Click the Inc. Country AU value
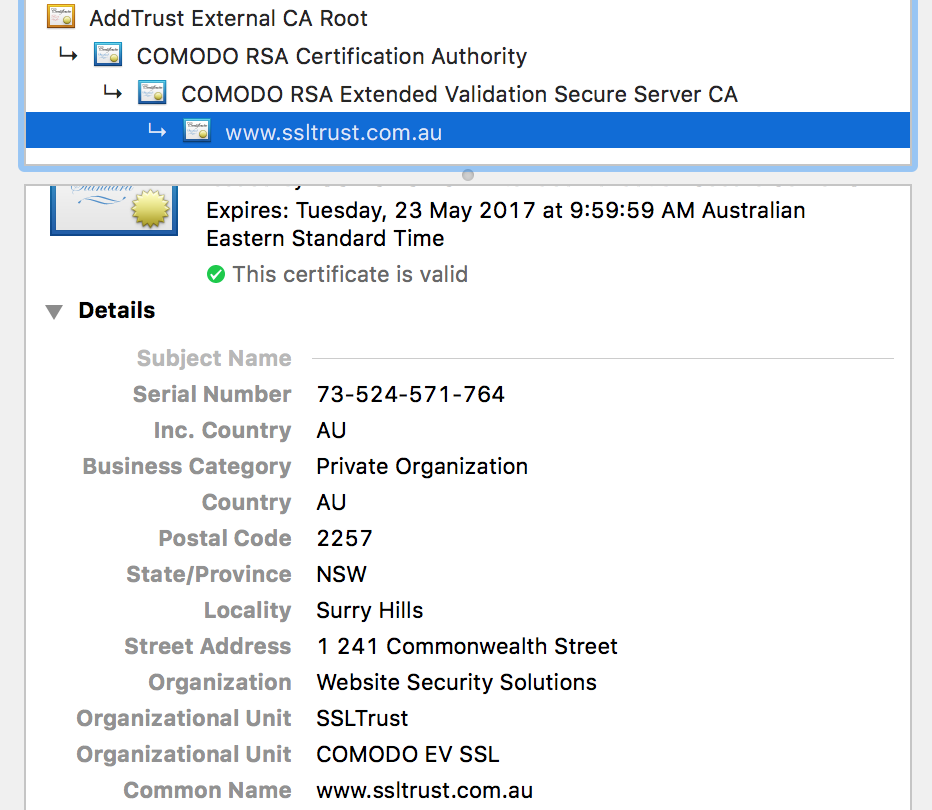The image size is (932, 810). point(331,430)
